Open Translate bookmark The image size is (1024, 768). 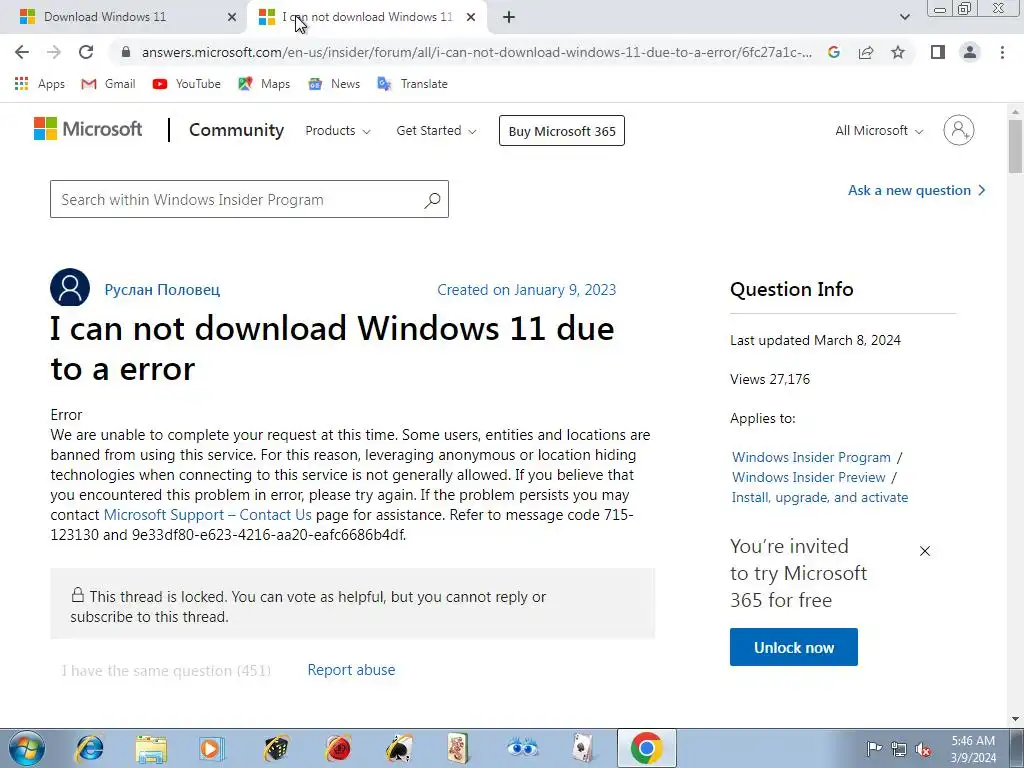(x=413, y=84)
